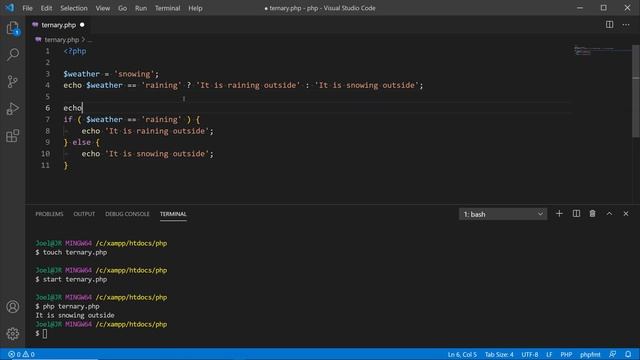640x360 pixels.
Task: Click phpfmt in status bar
Action: pyautogui.click(x=590, y=354)
